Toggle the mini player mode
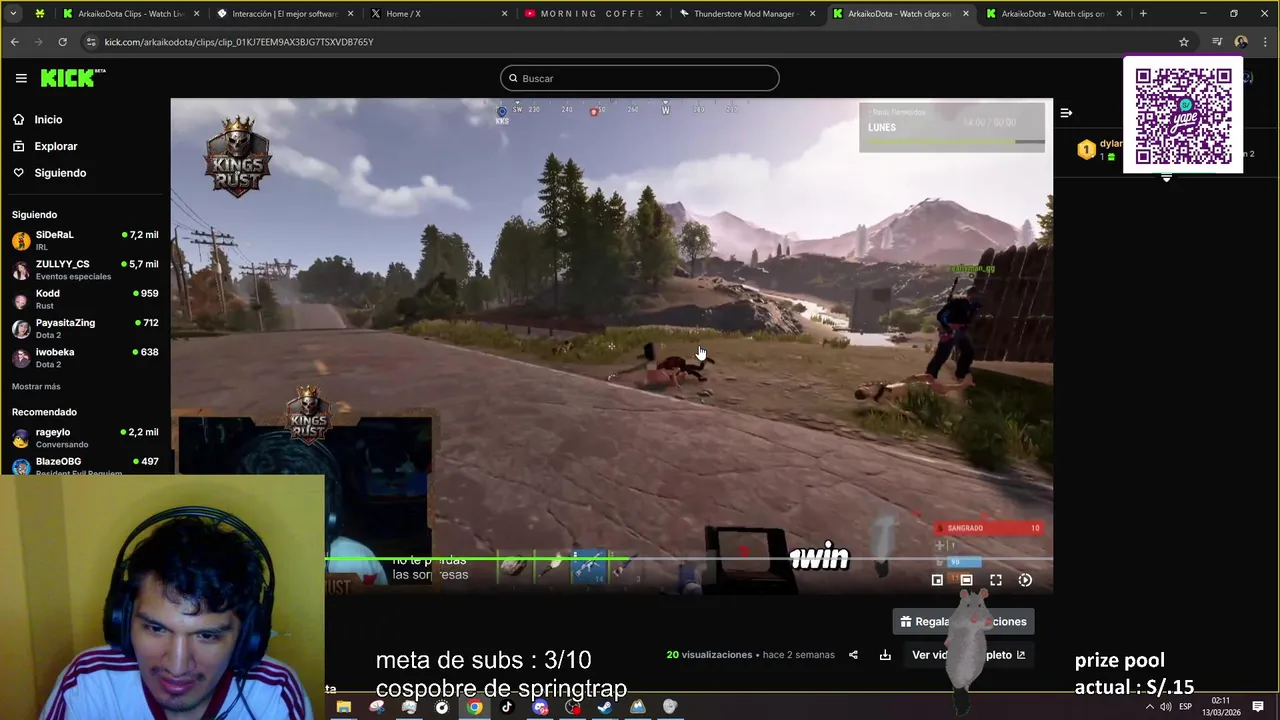 [x=937, y=580]
